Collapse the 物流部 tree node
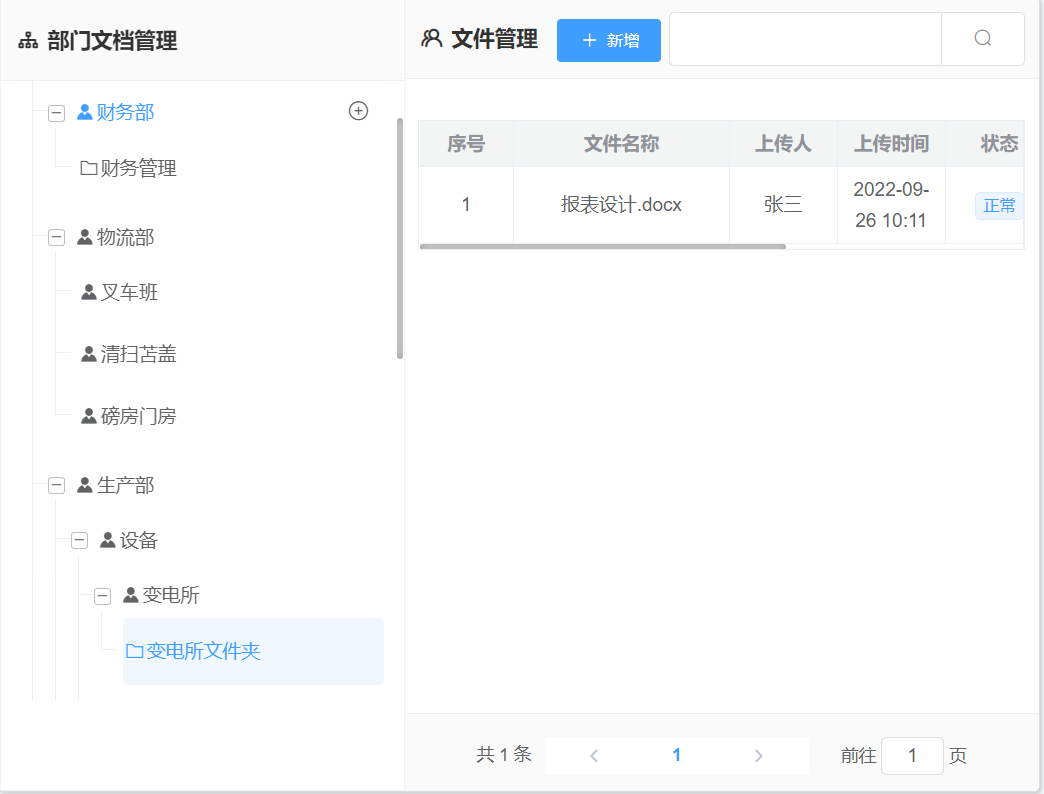The height and width of the screenshot is (794, 1044). tap(57, 238)
